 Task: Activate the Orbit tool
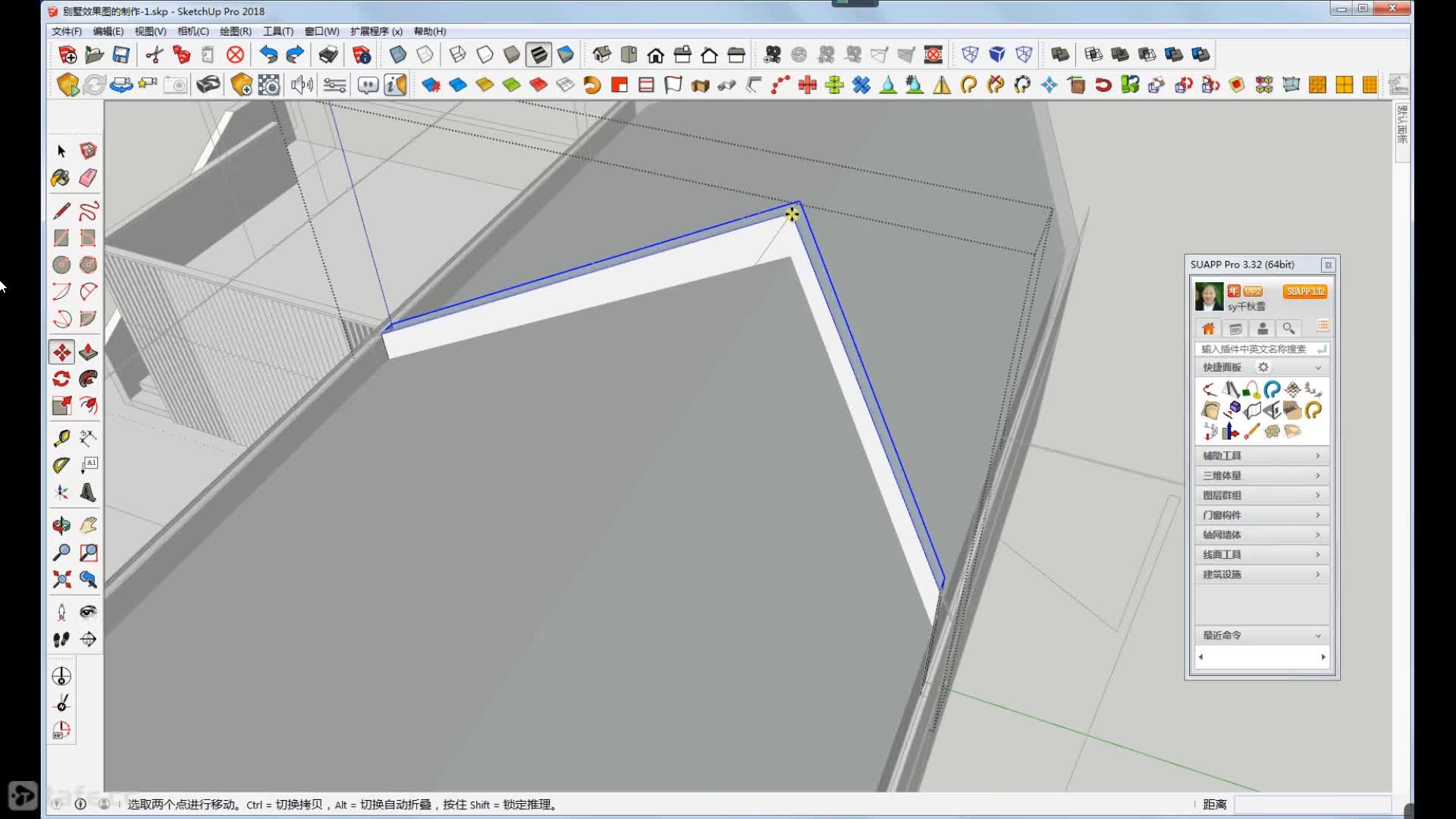coord(61,525)
